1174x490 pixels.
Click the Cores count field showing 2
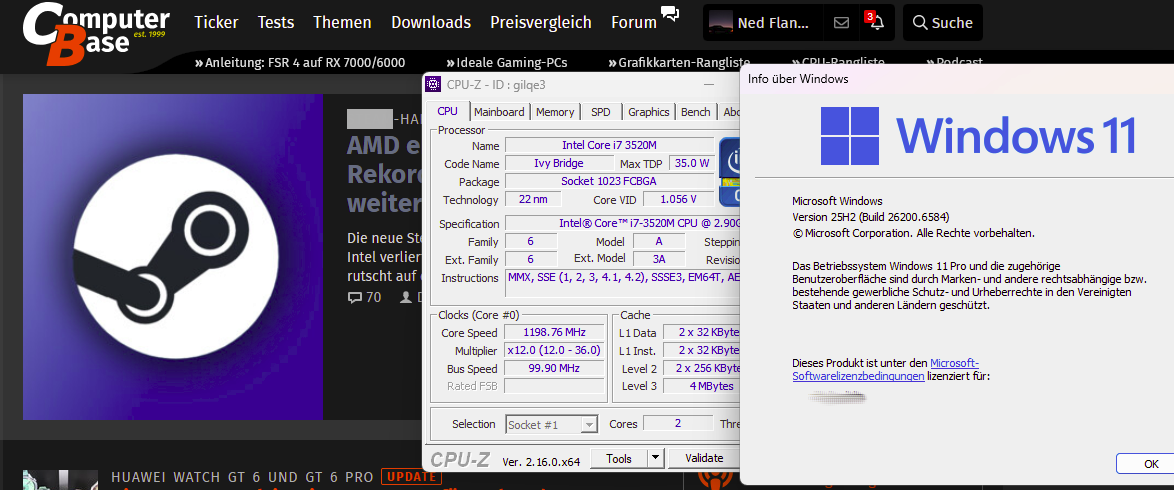(678, 423)
